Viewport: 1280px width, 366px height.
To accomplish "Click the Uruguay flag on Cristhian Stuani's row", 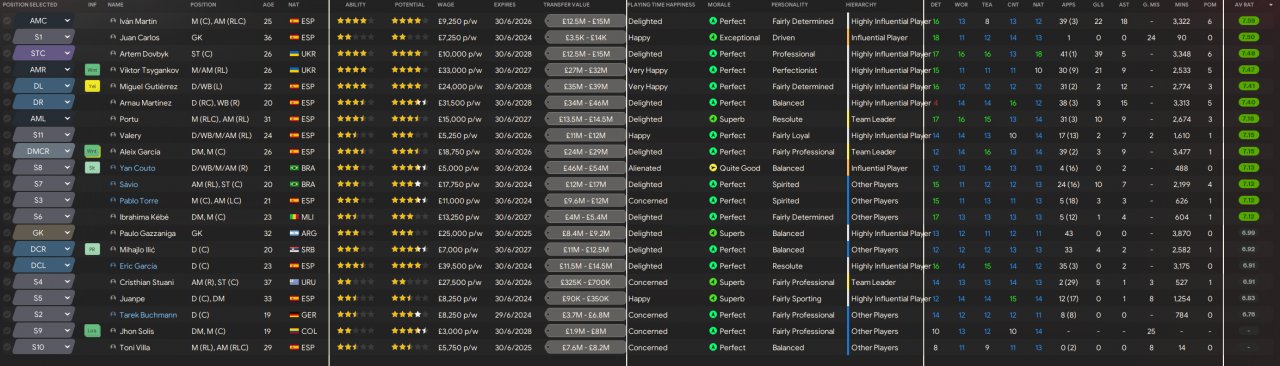I will [x=294, y=283].
